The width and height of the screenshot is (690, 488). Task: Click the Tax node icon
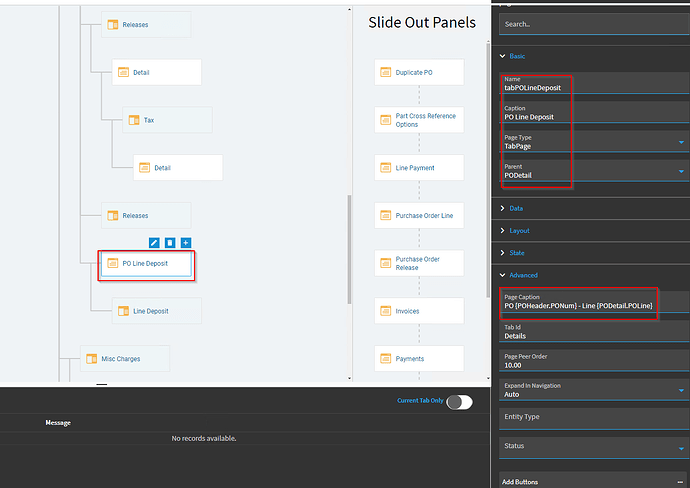pos(134,120)
